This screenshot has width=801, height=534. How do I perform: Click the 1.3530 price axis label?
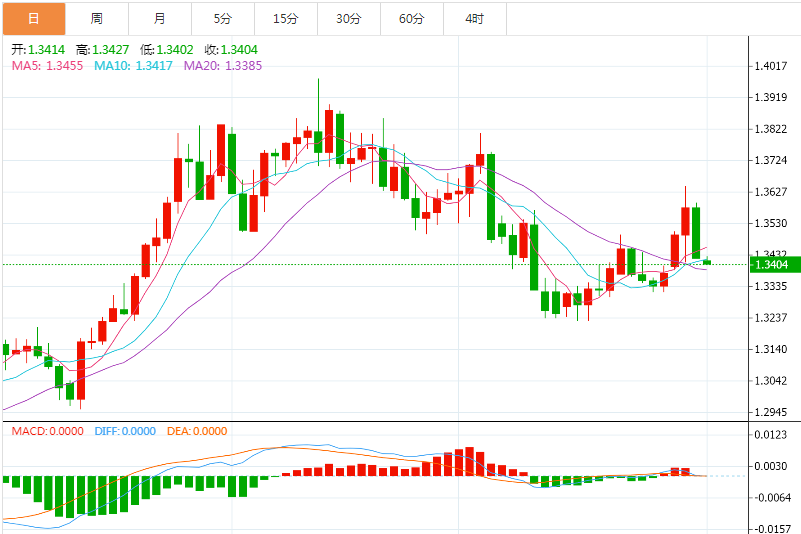pos(771,223)
